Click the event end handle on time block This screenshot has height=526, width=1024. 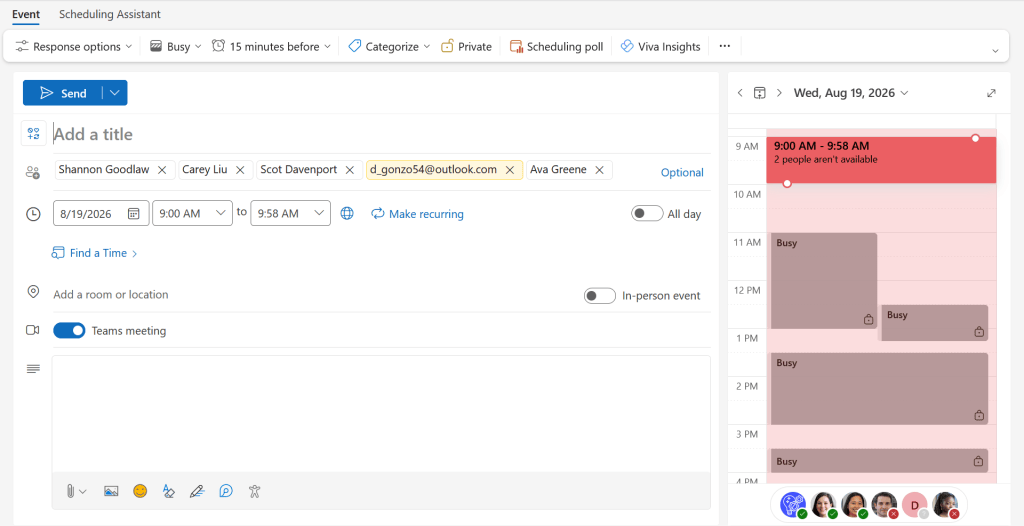(787, 184)
